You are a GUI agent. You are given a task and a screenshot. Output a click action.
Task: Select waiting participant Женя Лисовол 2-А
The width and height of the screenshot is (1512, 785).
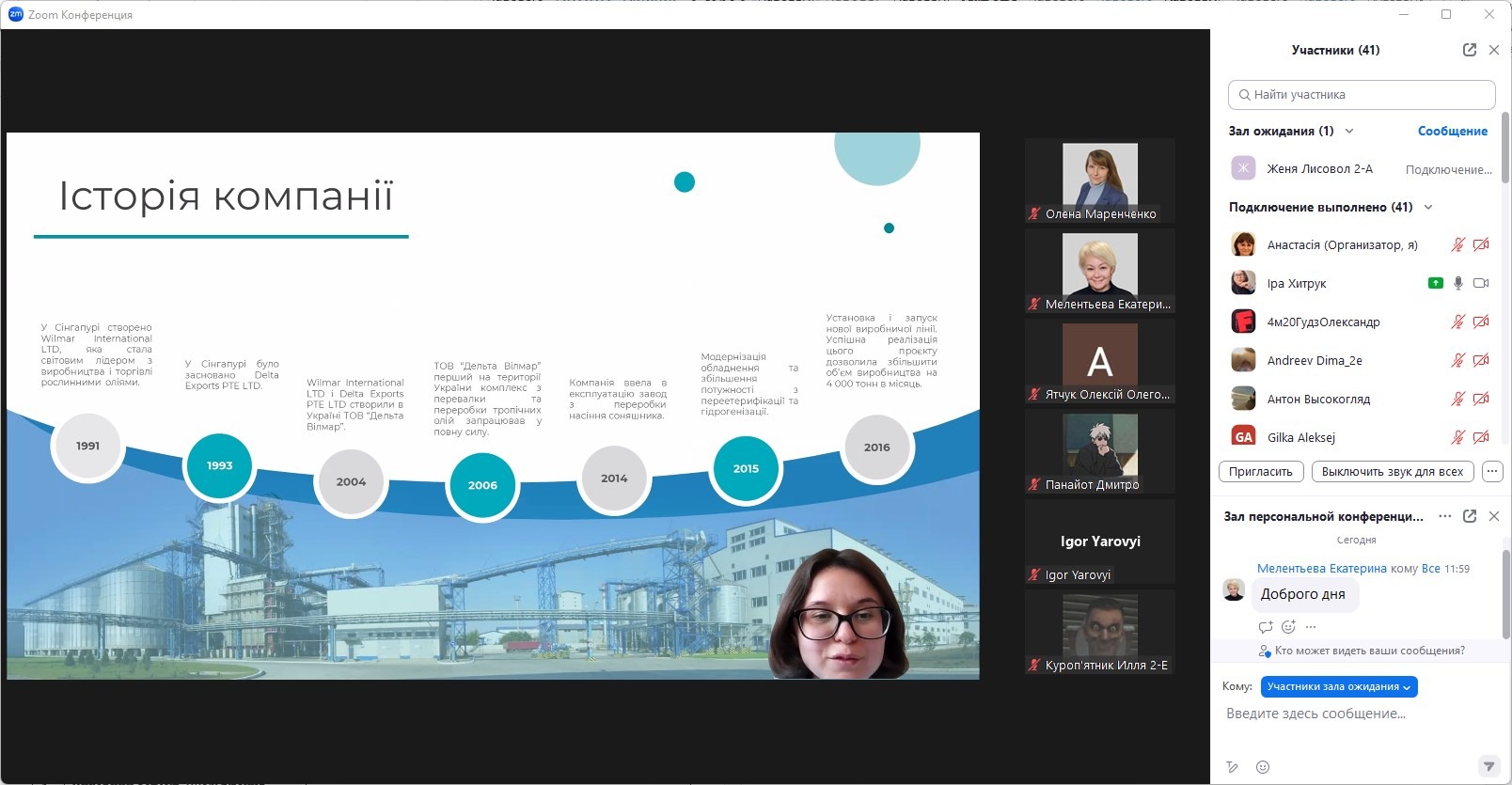click(x=1362, y=169)
